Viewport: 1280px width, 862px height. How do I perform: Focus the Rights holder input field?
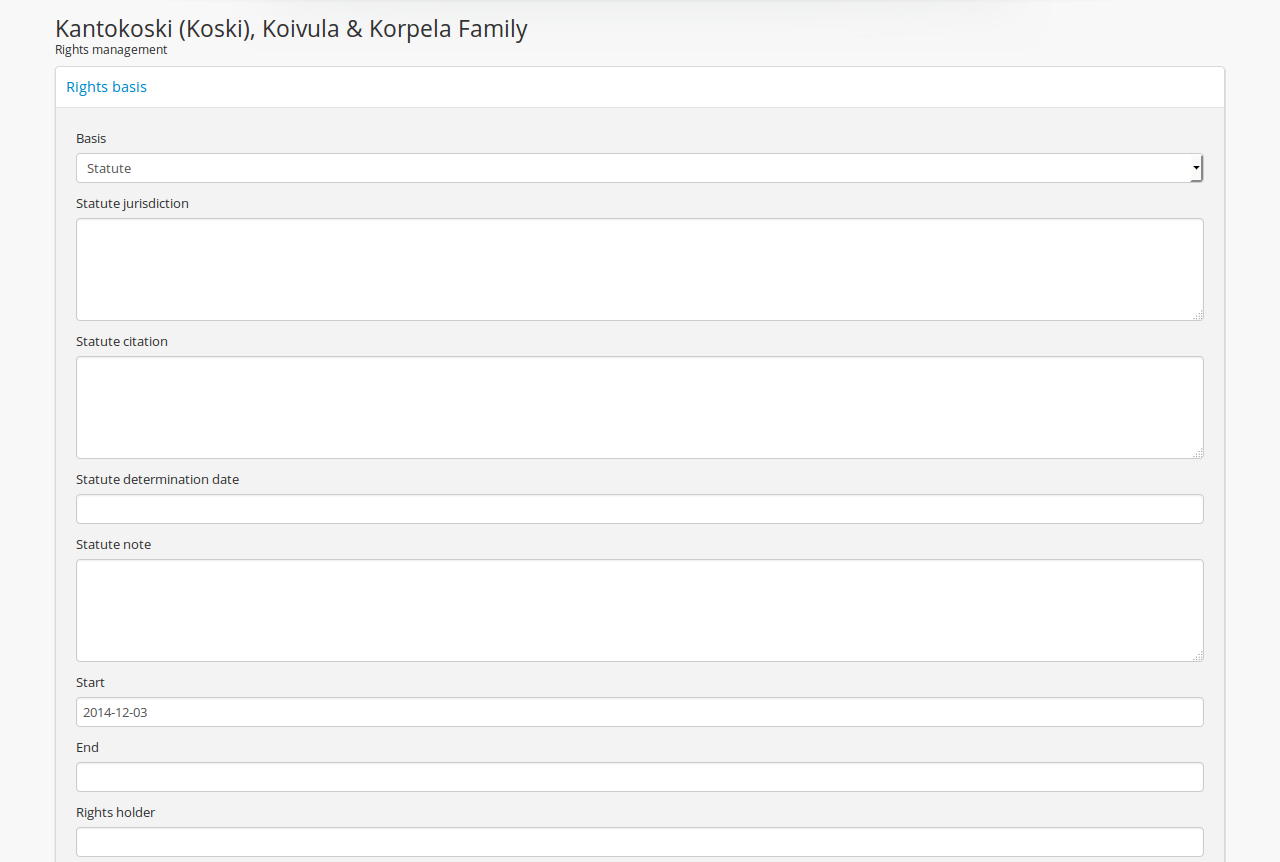click(639, 842)
